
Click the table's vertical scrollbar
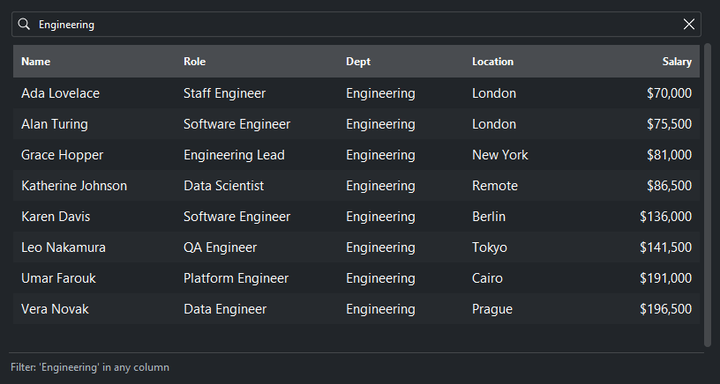pos(707,195)
